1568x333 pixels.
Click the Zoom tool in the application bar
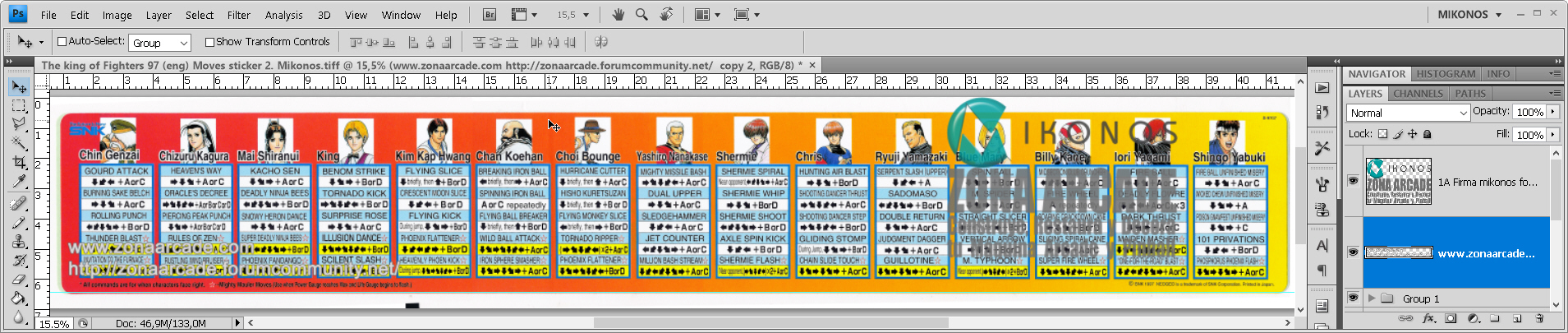coord(641,15)
